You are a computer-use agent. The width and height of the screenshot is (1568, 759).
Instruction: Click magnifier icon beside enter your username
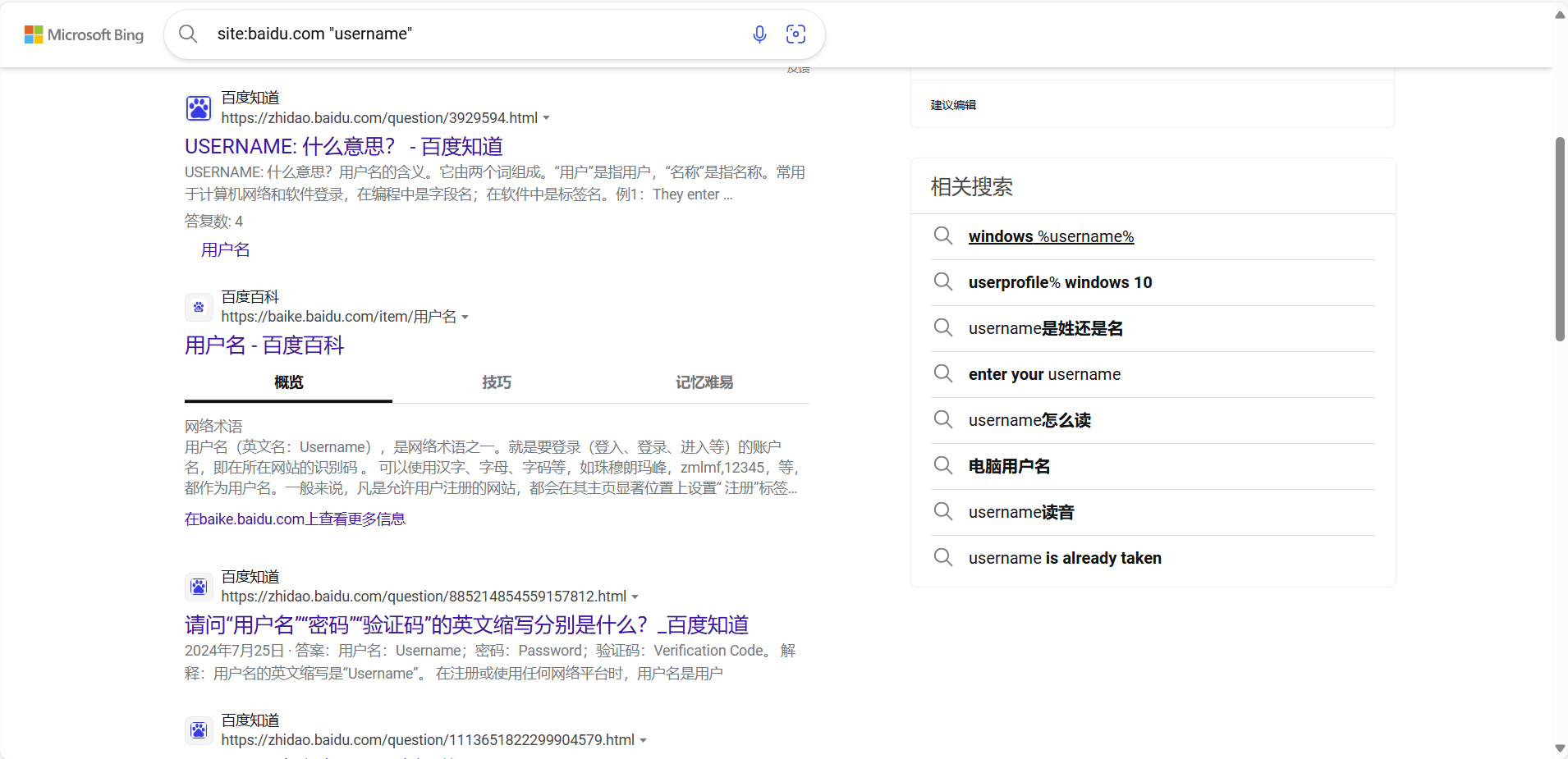point(943,374)
